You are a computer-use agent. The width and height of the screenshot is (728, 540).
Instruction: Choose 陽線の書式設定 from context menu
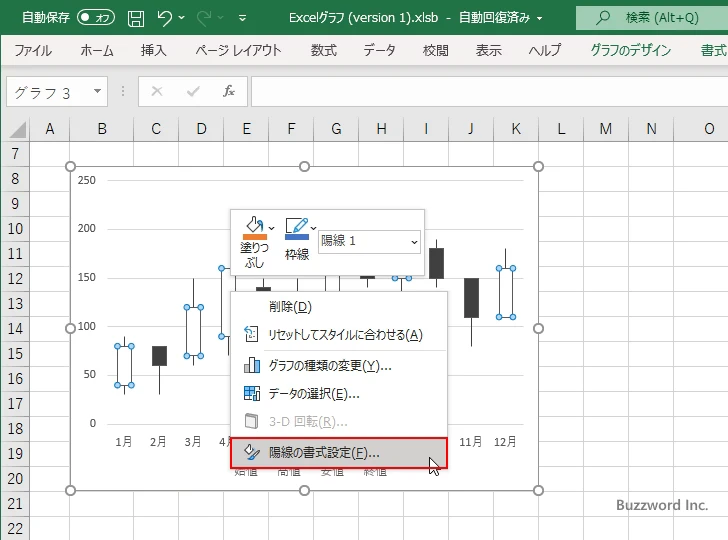pos(338,453)
